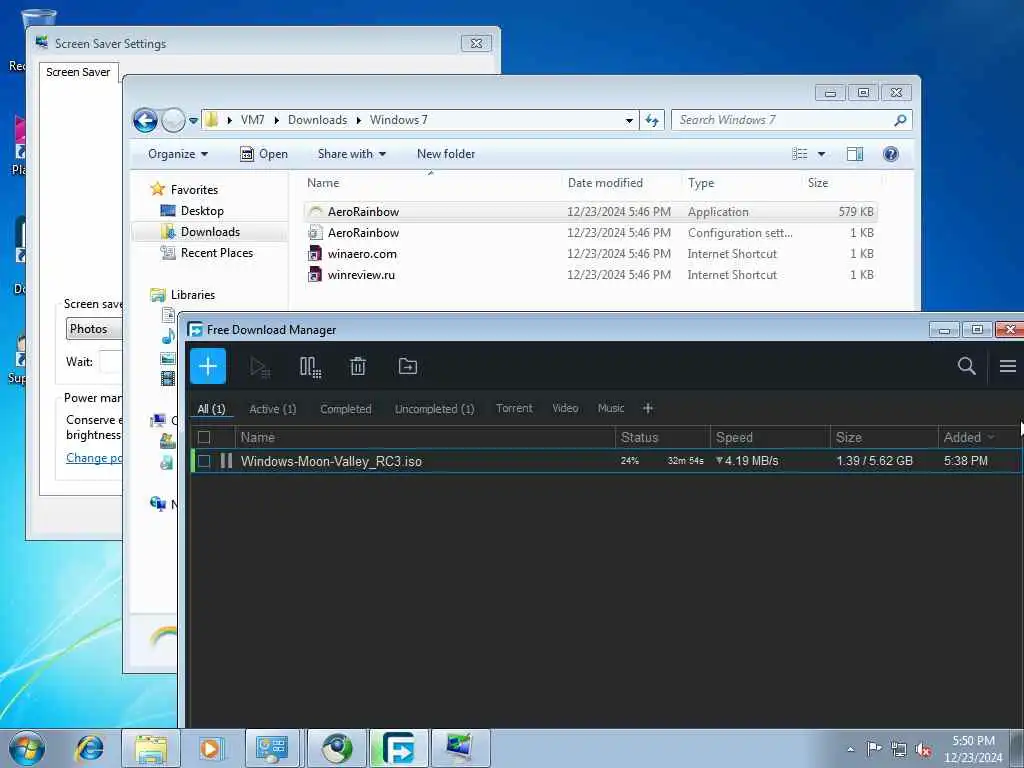Launch Internet Explorer from the taskbar
Screen dimensions: 1024x768
click(x=89, y=748)
